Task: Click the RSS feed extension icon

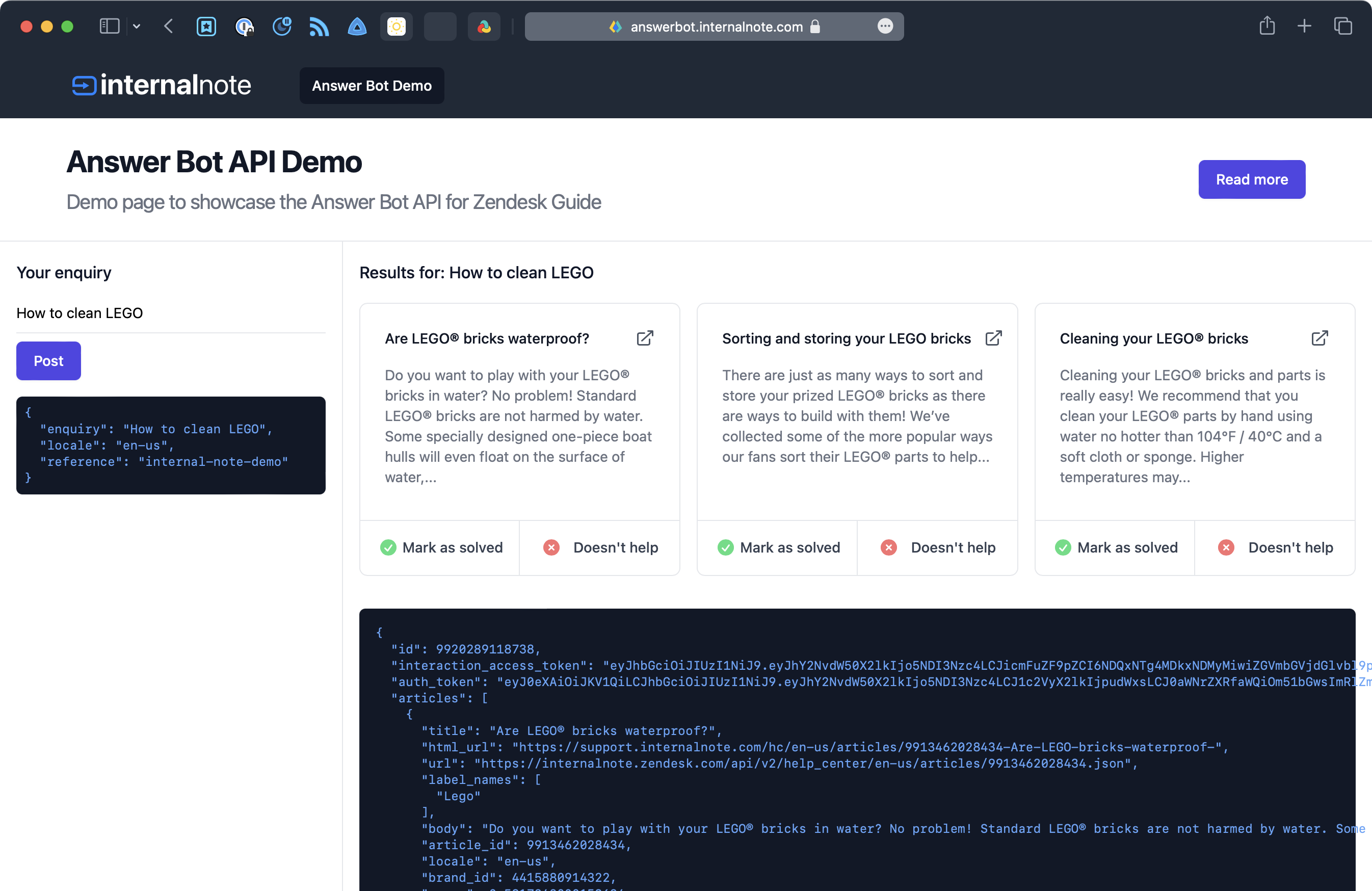Action: coord(319,27)
